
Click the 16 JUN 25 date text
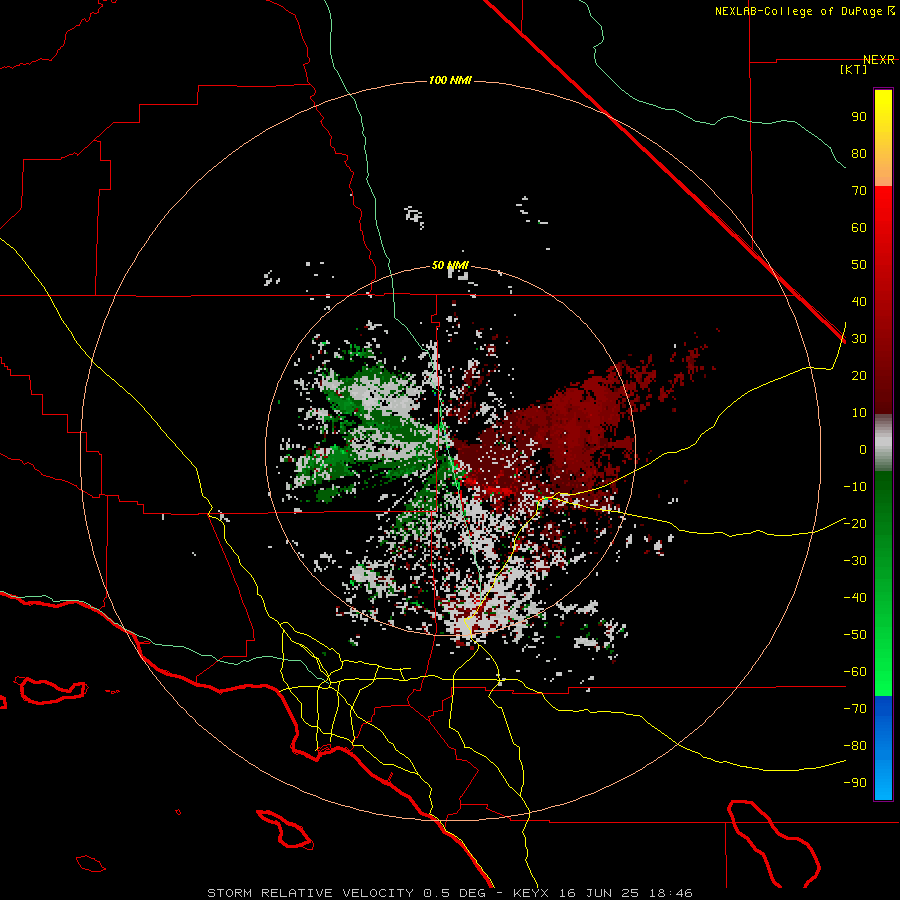click(599, 893)
